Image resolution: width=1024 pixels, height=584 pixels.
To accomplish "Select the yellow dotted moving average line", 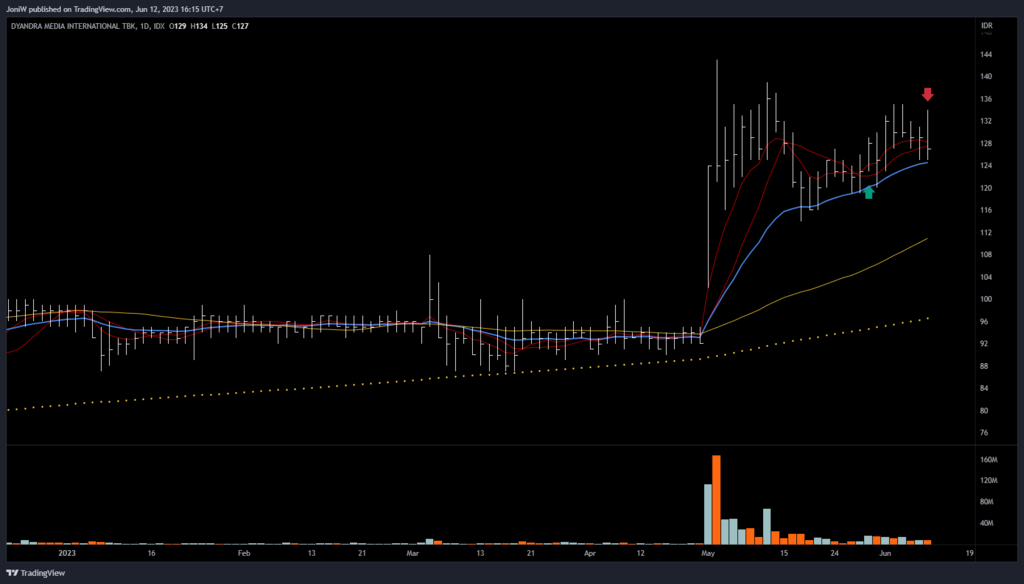I will coord(500,373).
